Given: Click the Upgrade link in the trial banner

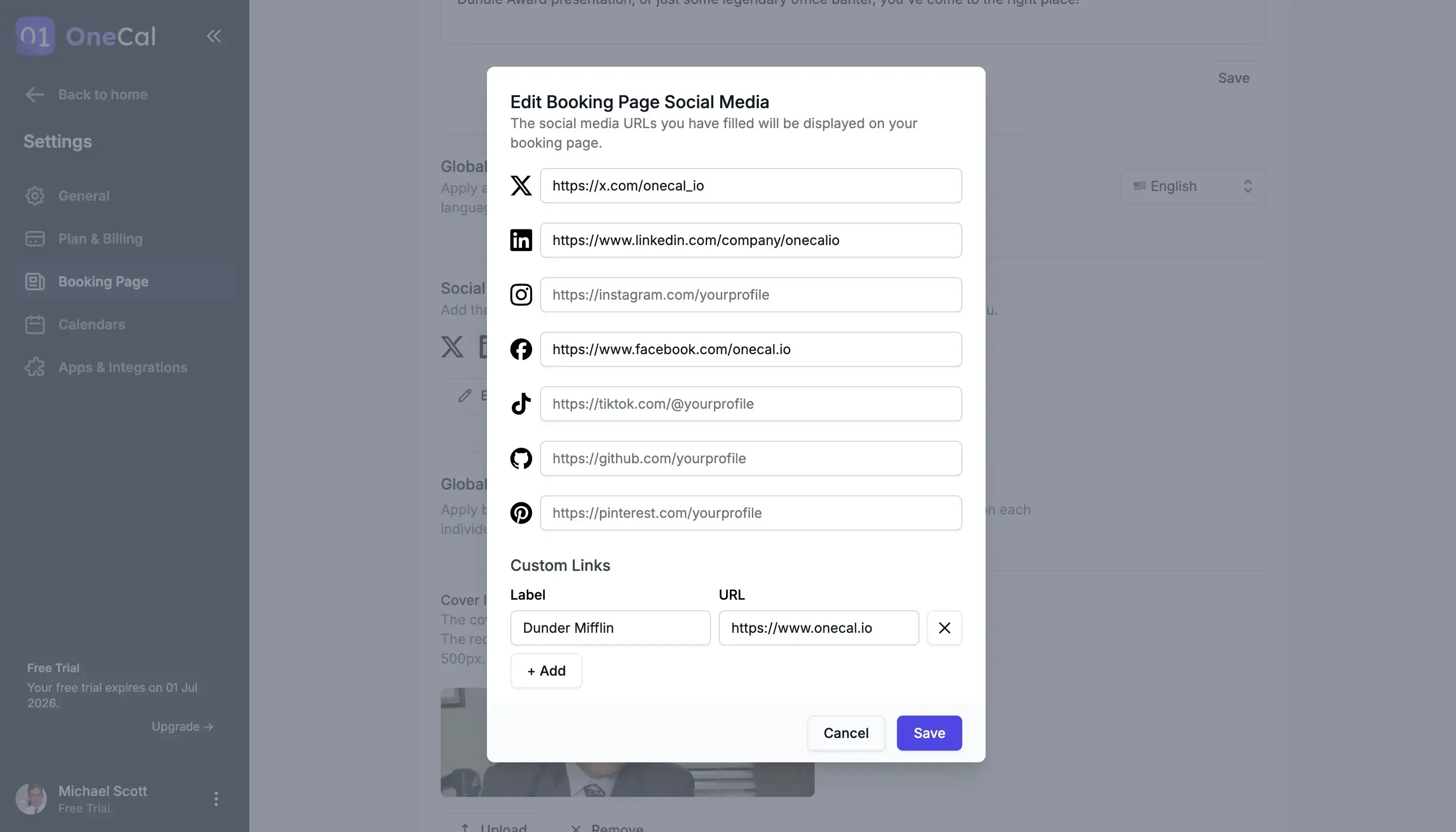Looking at the screenshot, I should click(x=182, y=726).
